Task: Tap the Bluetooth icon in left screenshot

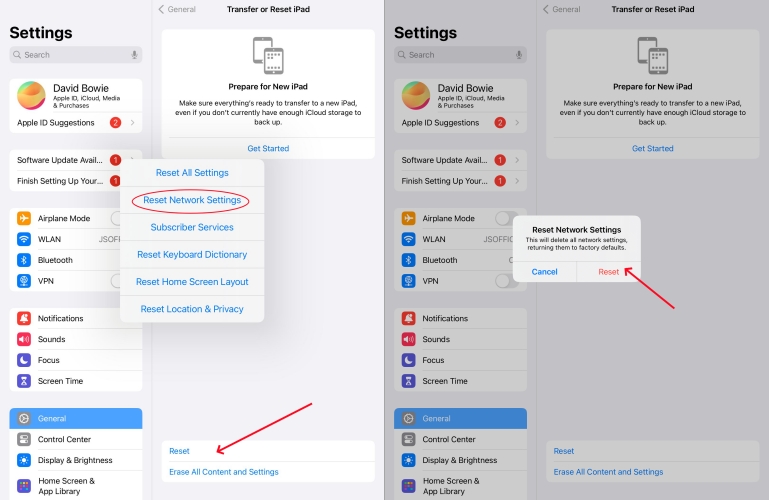Action: click(x=24, y=260)
